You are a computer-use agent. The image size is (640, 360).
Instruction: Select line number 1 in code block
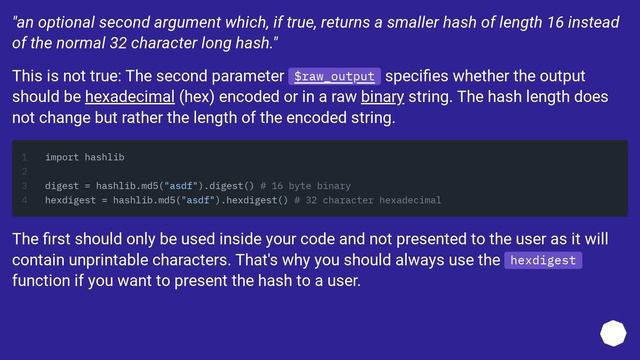coord(24,157)
